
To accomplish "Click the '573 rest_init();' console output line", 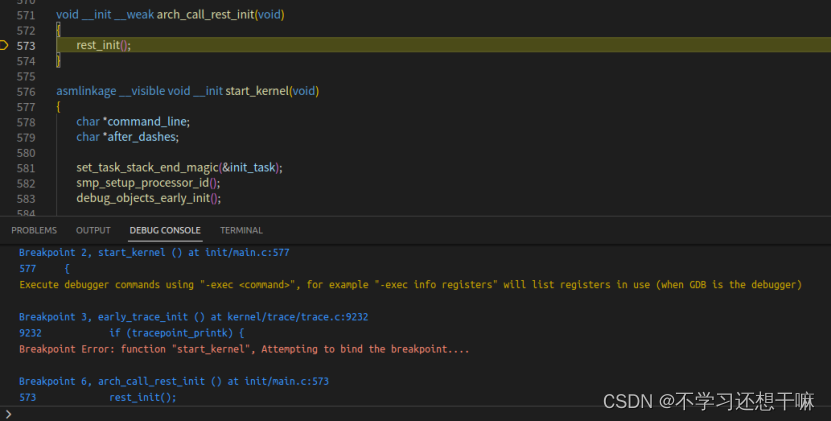I will (98, 397).
